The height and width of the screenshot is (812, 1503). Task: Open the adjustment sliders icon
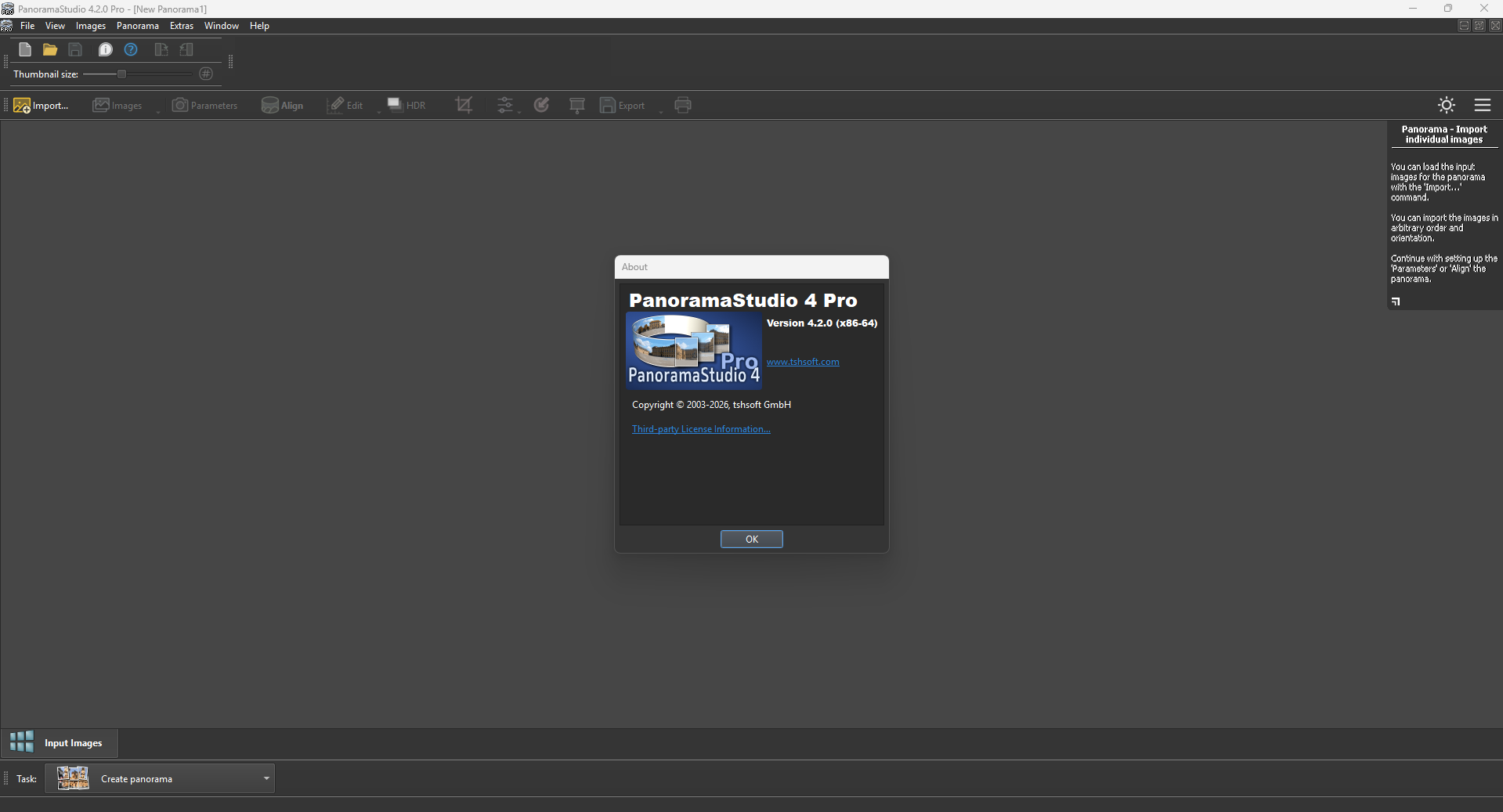[x=505, y=106]
